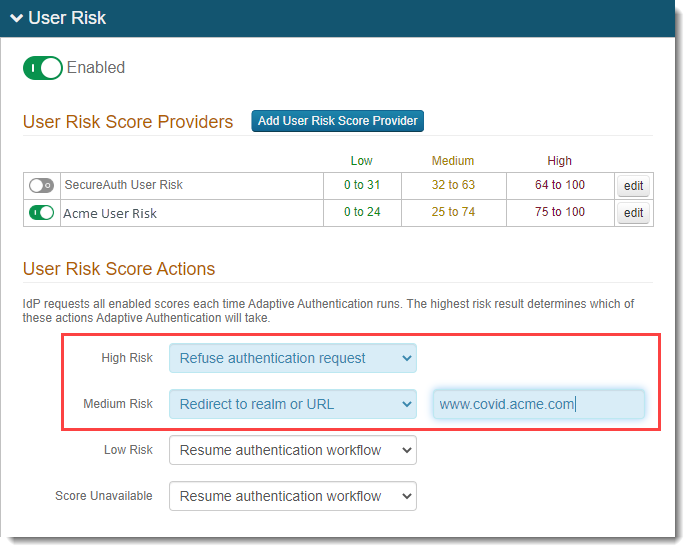Collapse the User Risk section chevron
Screen dimensions: 690x552
(x=16, y=18)
